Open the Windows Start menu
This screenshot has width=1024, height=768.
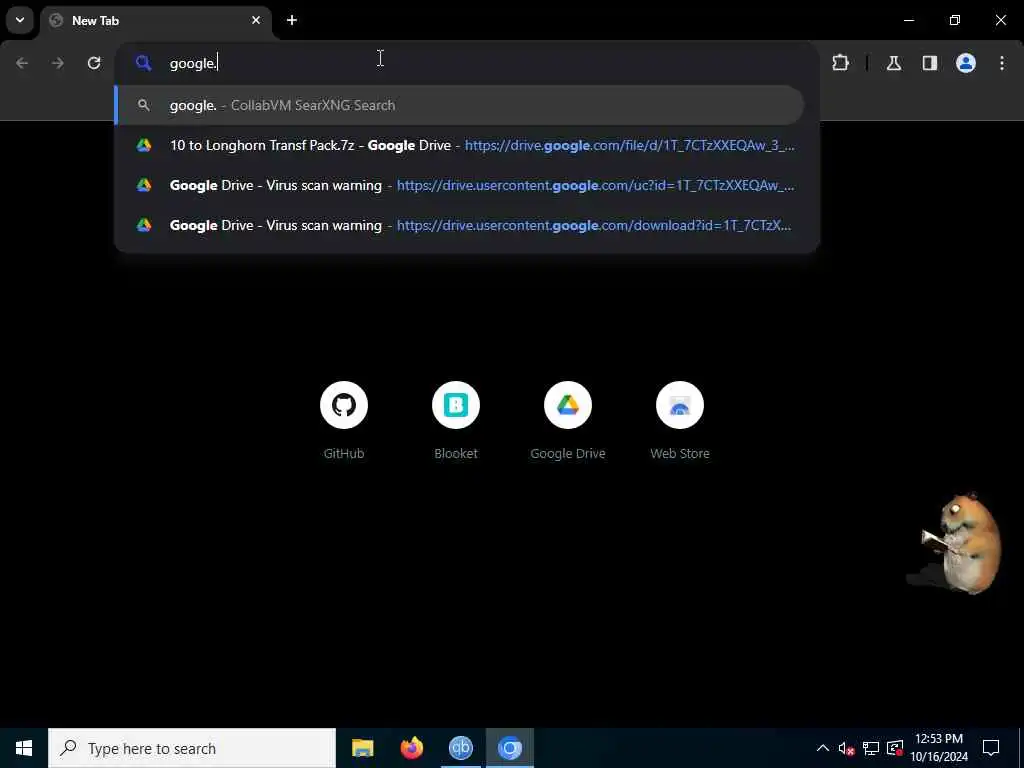point(24,748)
